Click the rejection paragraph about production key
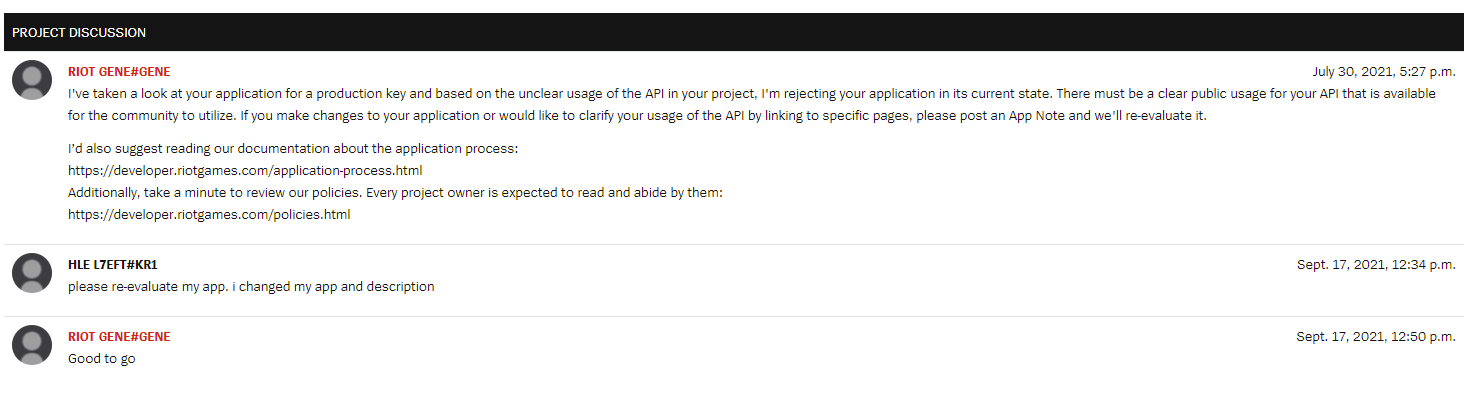 click(752, 104)
